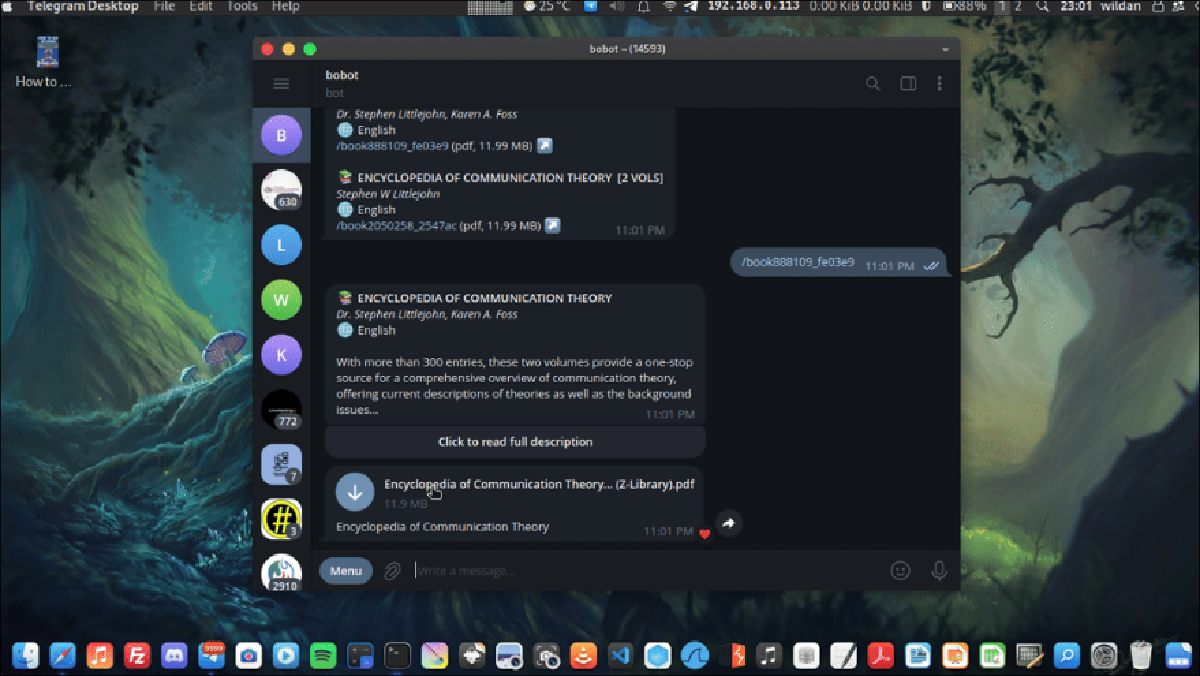Click the bobot chat title header
This screenshot has height=676, width=1200.
[x=342, y=75]
